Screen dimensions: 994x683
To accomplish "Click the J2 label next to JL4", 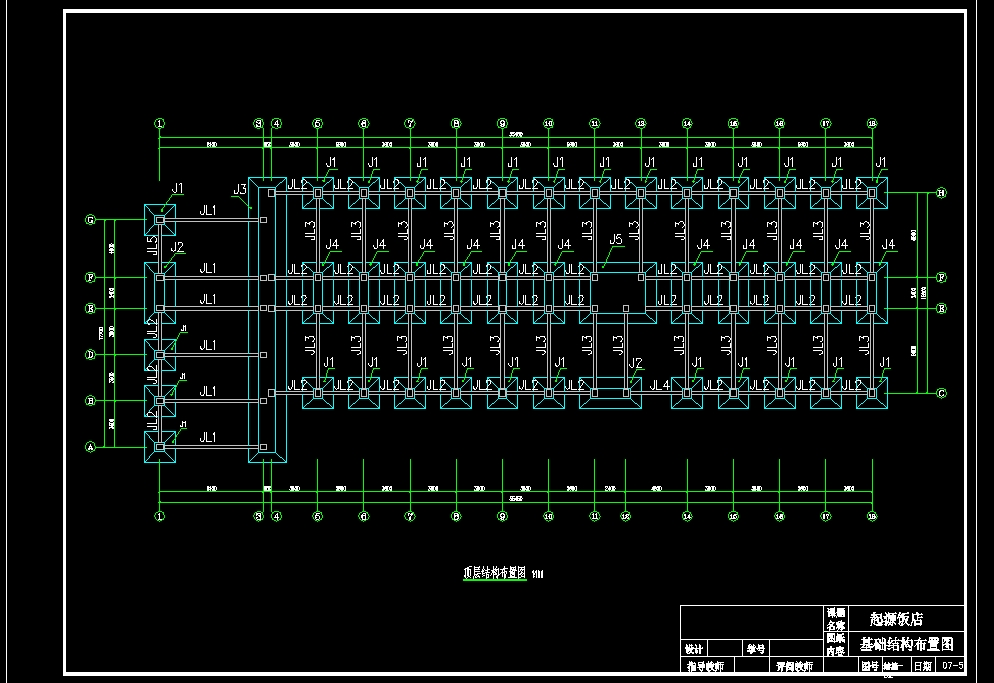I will [635, 363].
